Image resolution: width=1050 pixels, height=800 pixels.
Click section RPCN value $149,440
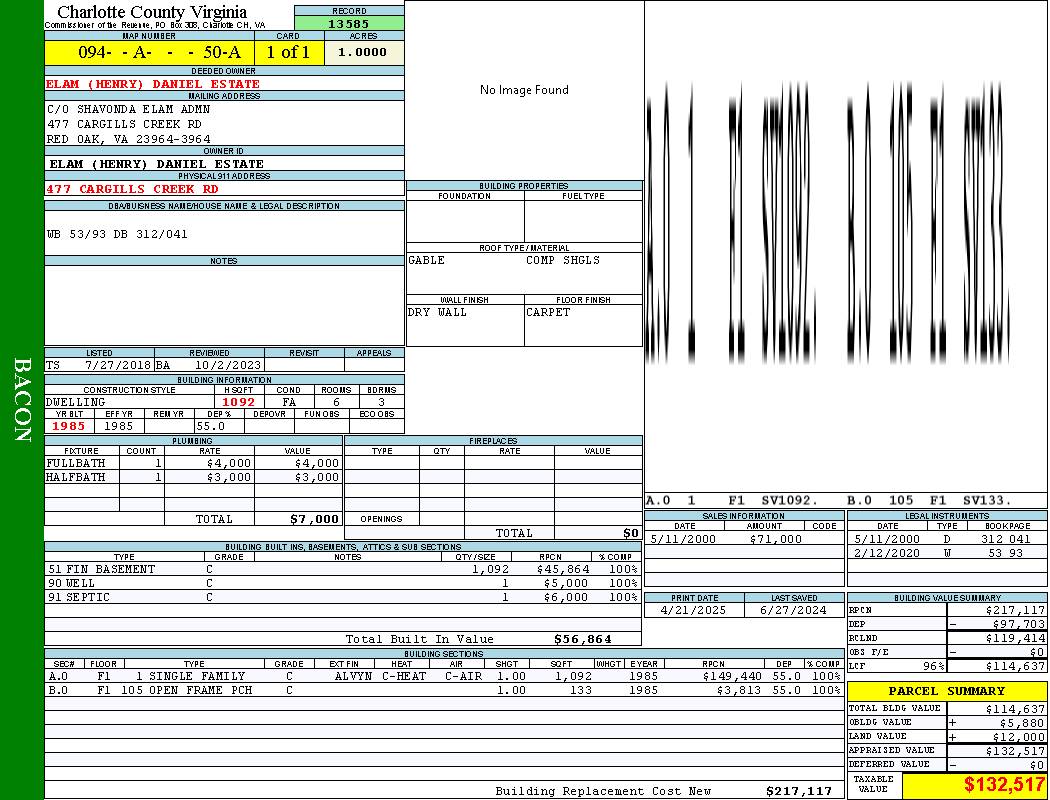click(731, 676)
